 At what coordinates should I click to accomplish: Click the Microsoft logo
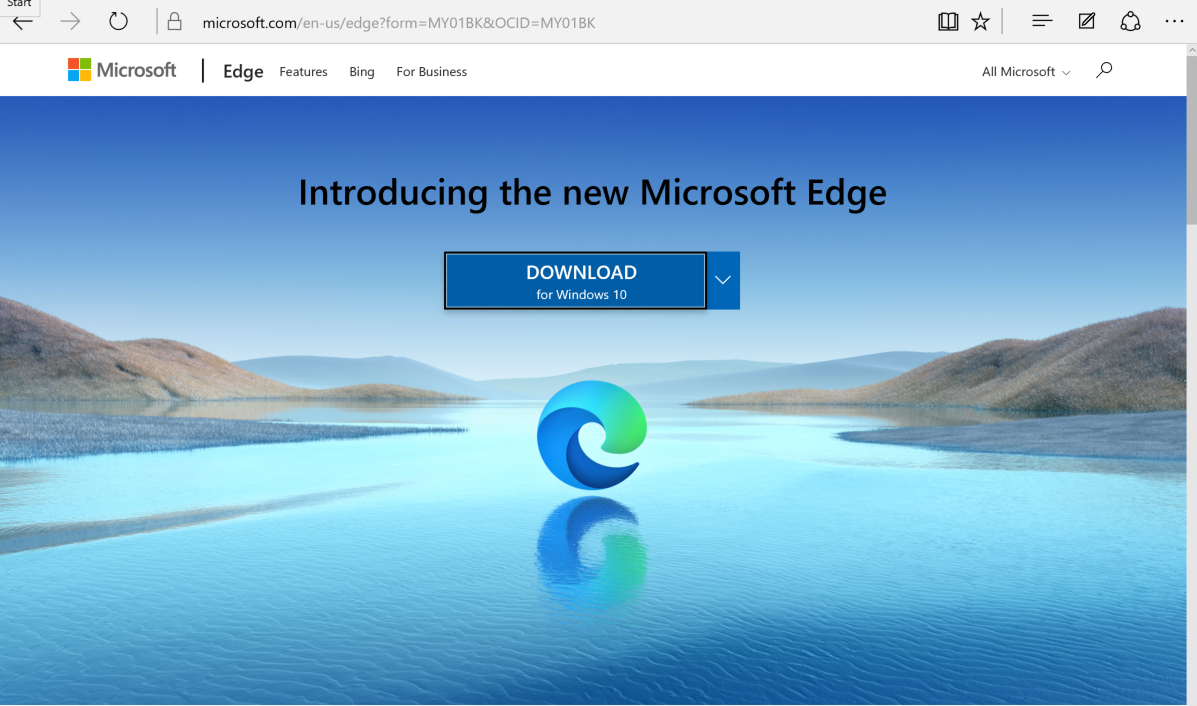pos(122,70)
